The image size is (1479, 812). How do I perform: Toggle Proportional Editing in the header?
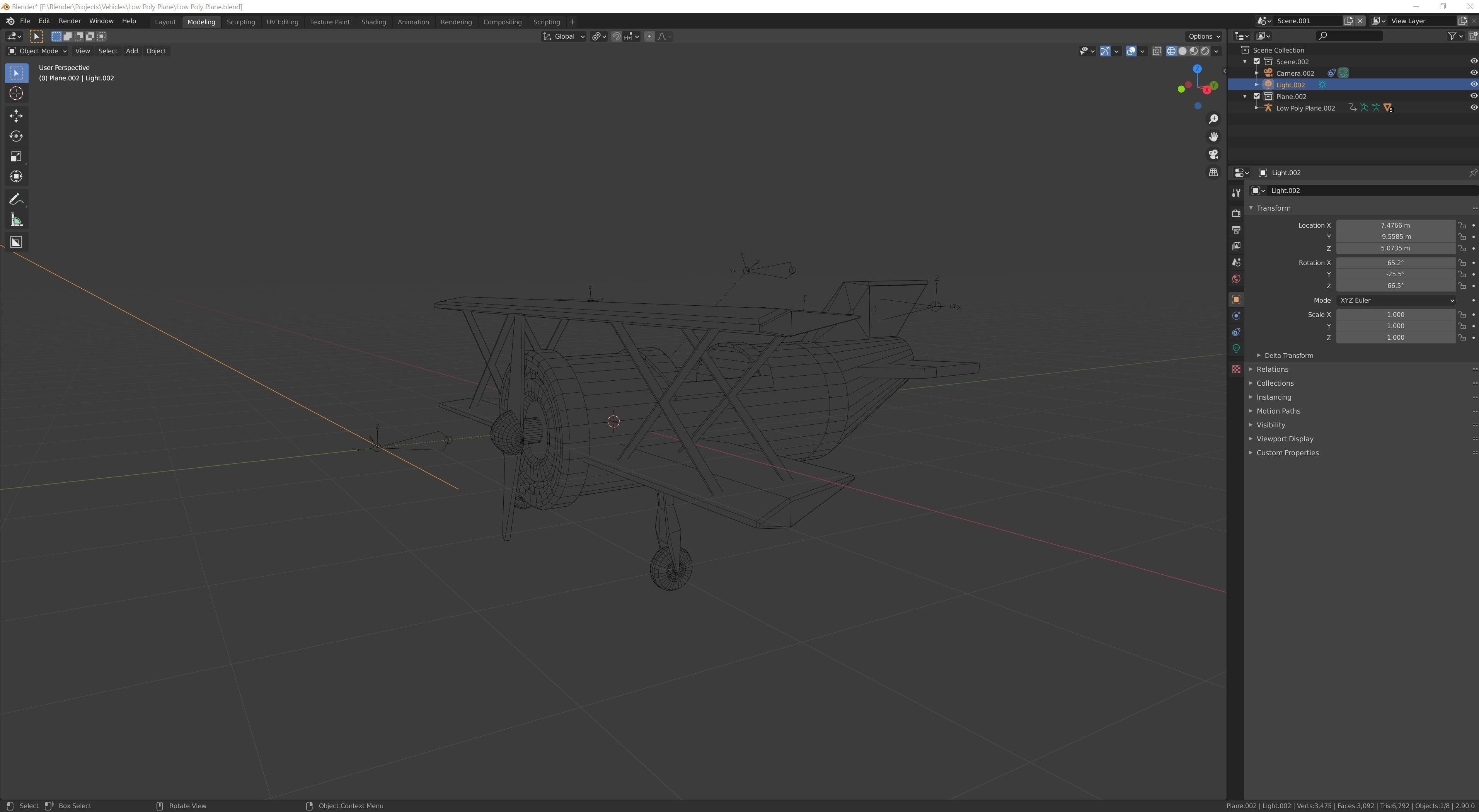[x=649, y=36]
